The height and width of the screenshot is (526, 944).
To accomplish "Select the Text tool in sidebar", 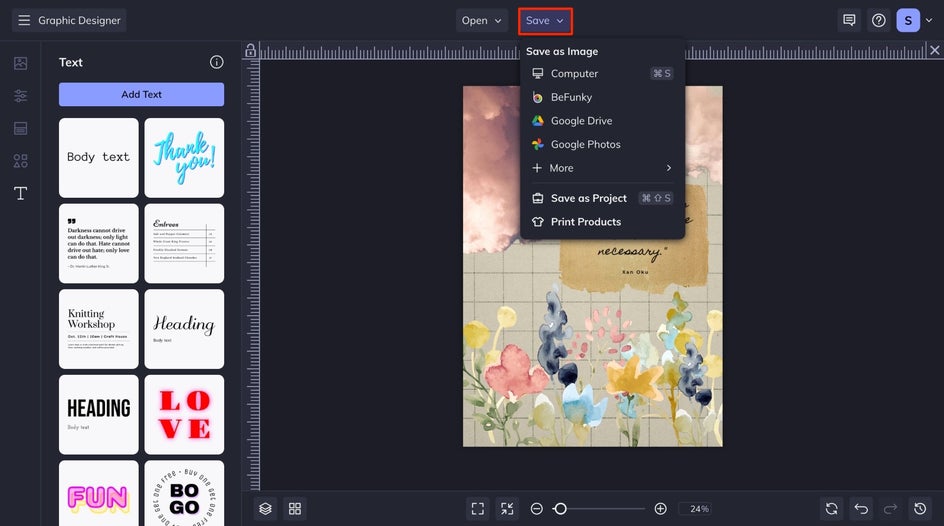I will click(20, 193).
